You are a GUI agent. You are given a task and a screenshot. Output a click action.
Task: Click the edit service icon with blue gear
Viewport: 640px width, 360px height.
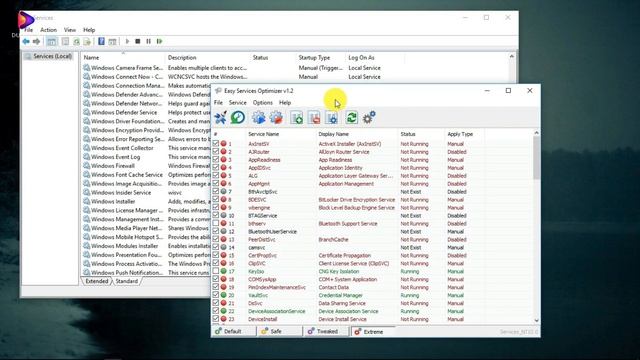[332, 118]
